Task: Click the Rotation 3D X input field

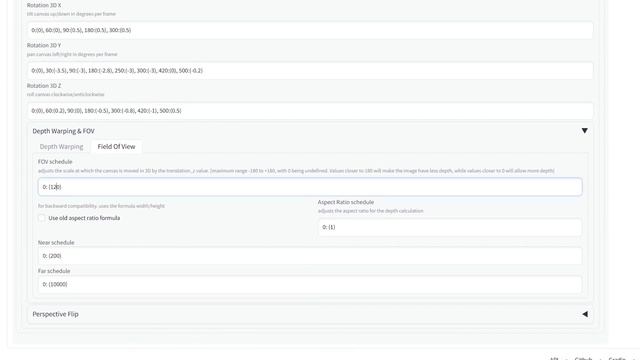Action: [310, 30]
